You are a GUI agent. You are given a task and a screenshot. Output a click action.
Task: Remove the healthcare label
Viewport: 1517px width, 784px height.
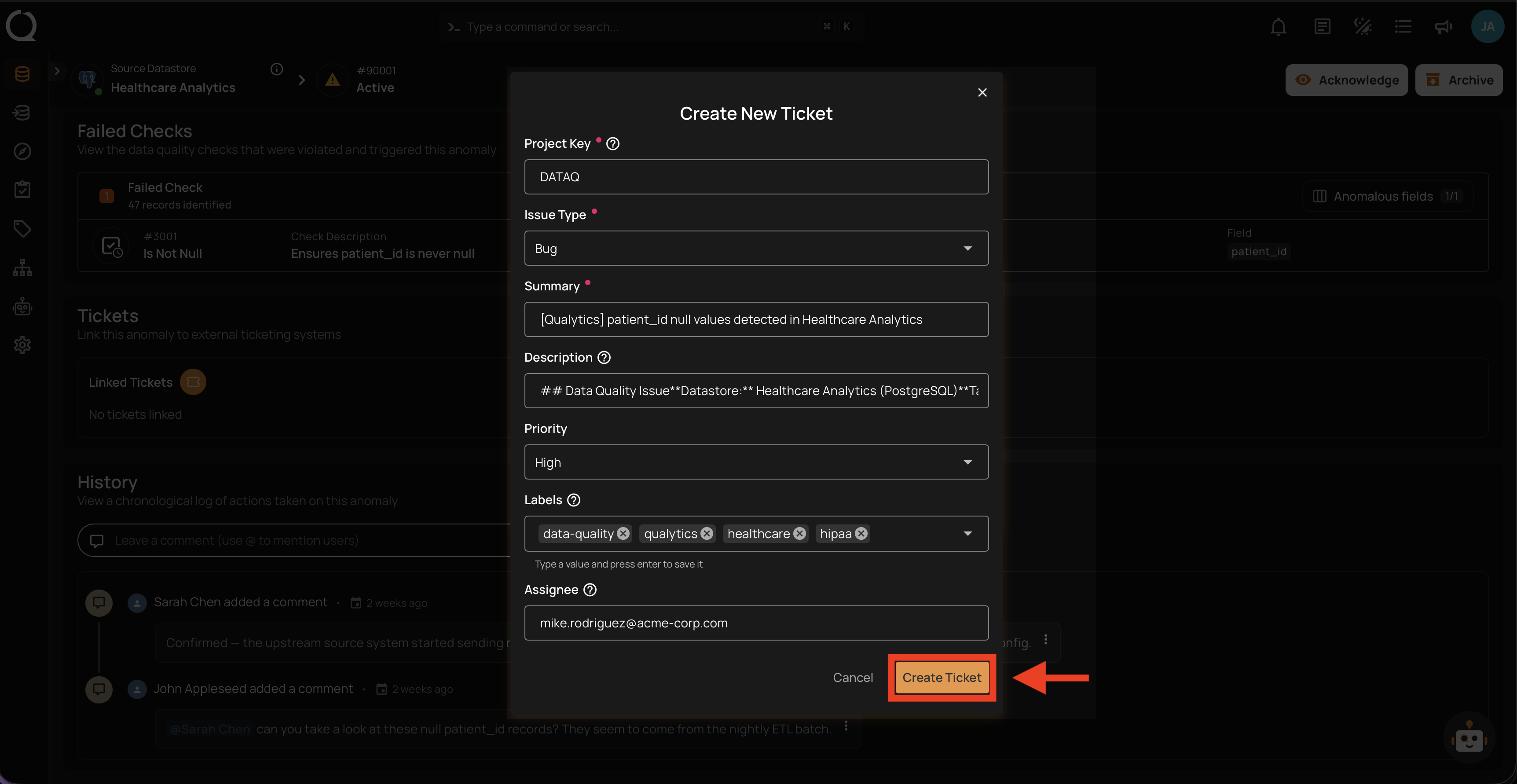click(x=799, y=534)
